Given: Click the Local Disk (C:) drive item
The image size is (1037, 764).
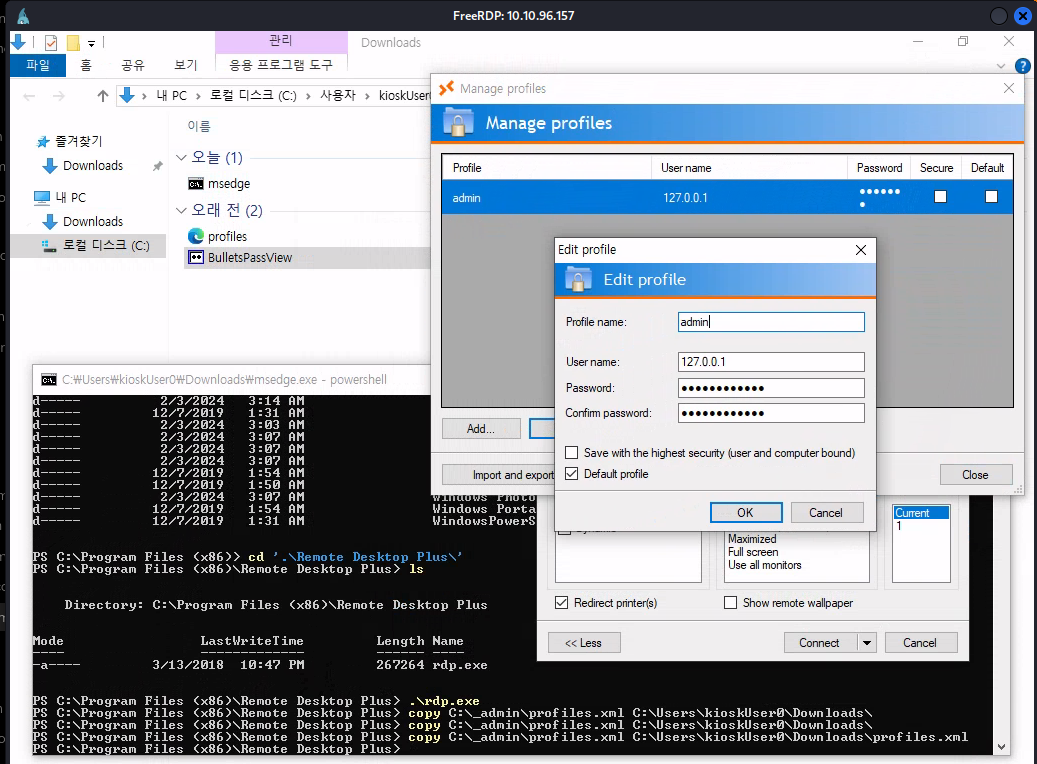Looking at the screenshot, I should tap(105, 245).
